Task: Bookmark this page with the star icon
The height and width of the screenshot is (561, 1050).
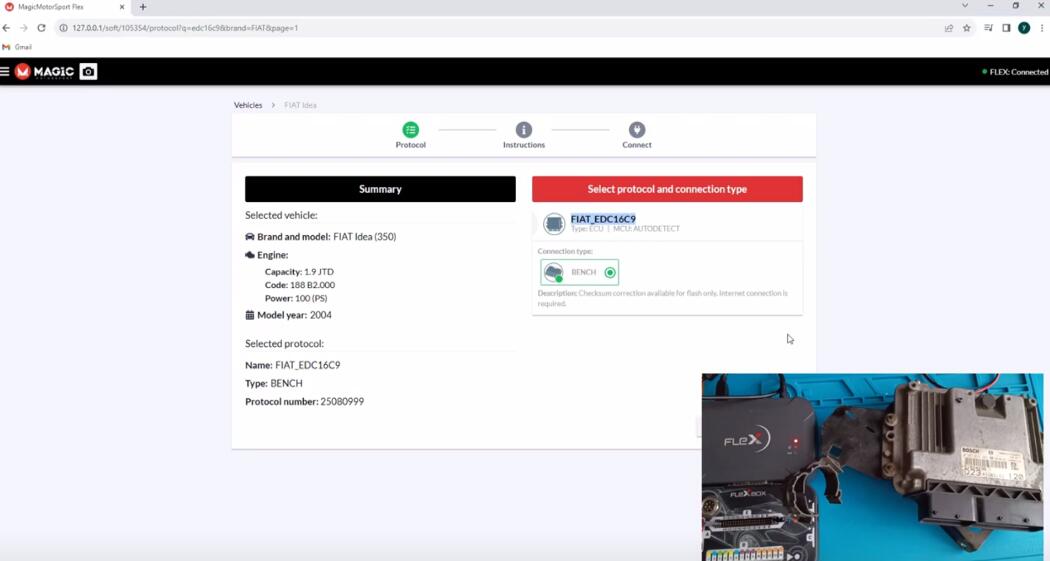Action: (966, 28)
